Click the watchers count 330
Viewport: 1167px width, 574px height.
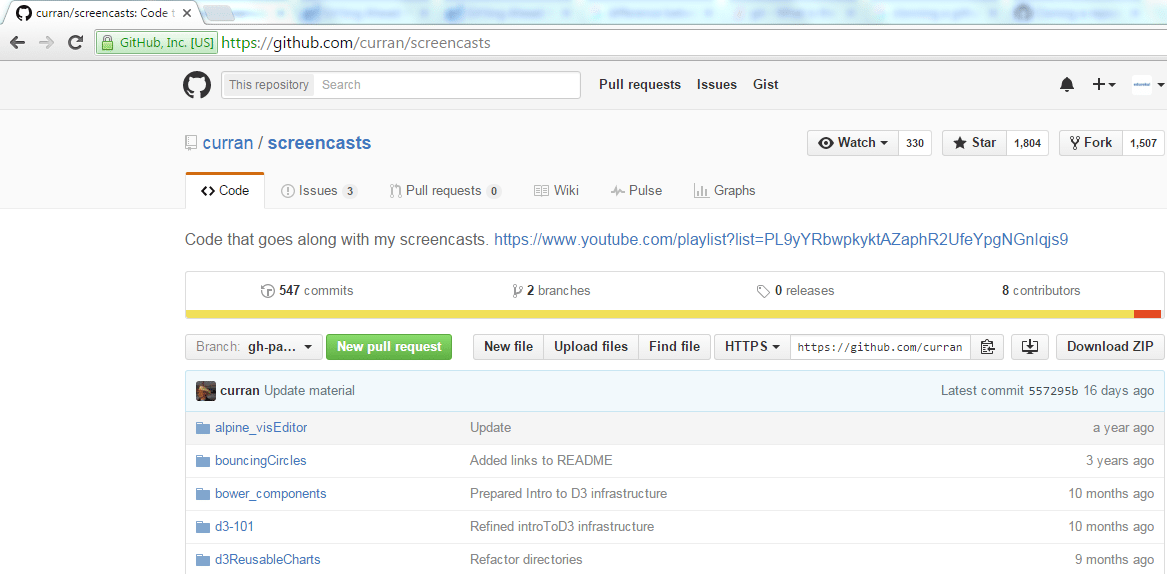pos(915,143)
